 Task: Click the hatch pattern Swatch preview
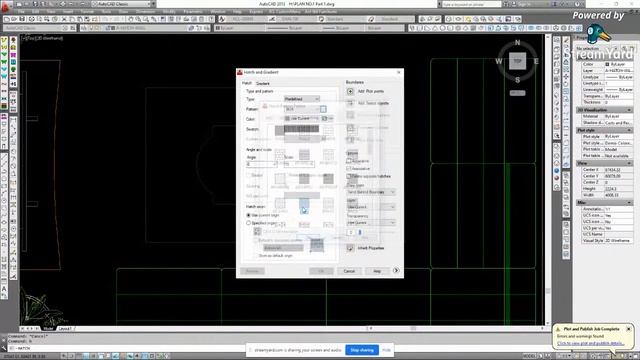301,129
